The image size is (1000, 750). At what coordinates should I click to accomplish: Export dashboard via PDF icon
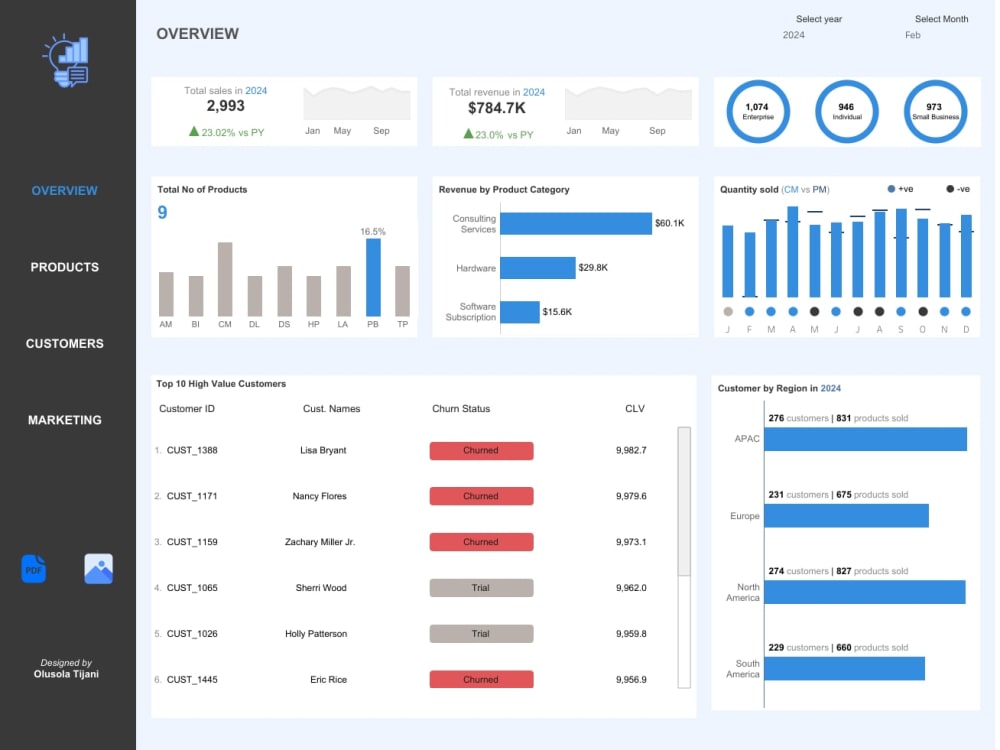click(34, 568)
